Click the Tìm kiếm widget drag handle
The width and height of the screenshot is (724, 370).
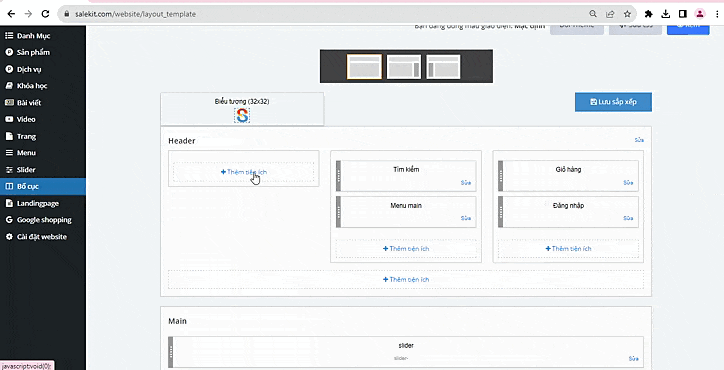[x=338, y=176]
